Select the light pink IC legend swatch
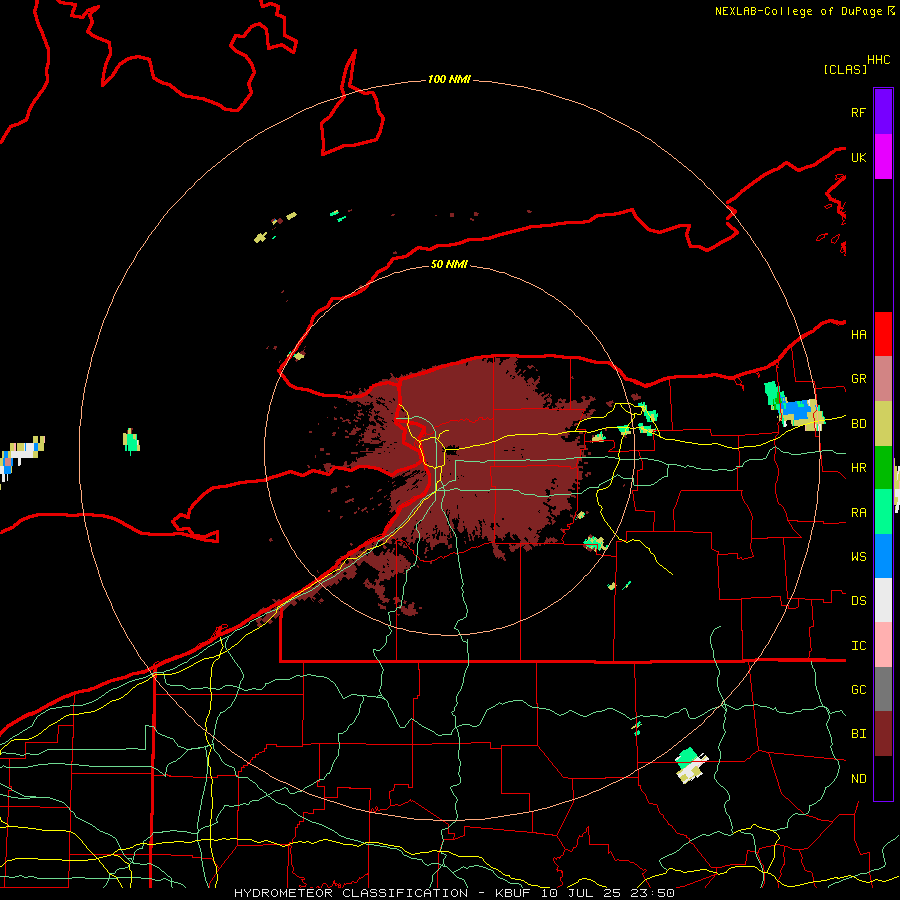The width and height of the screenshot is (900, 900). click(x=883, y=645)
